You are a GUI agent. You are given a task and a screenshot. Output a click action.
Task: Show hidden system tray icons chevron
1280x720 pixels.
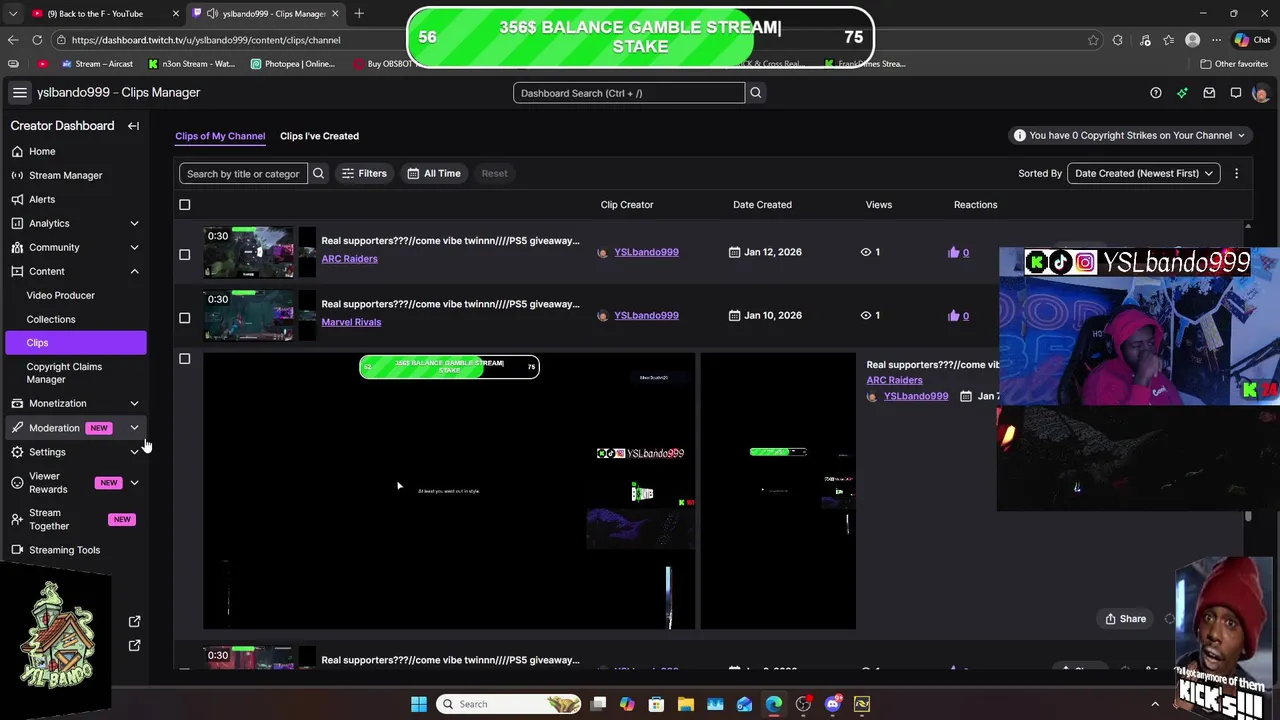pyautogui.click(x=1155, y=704)
